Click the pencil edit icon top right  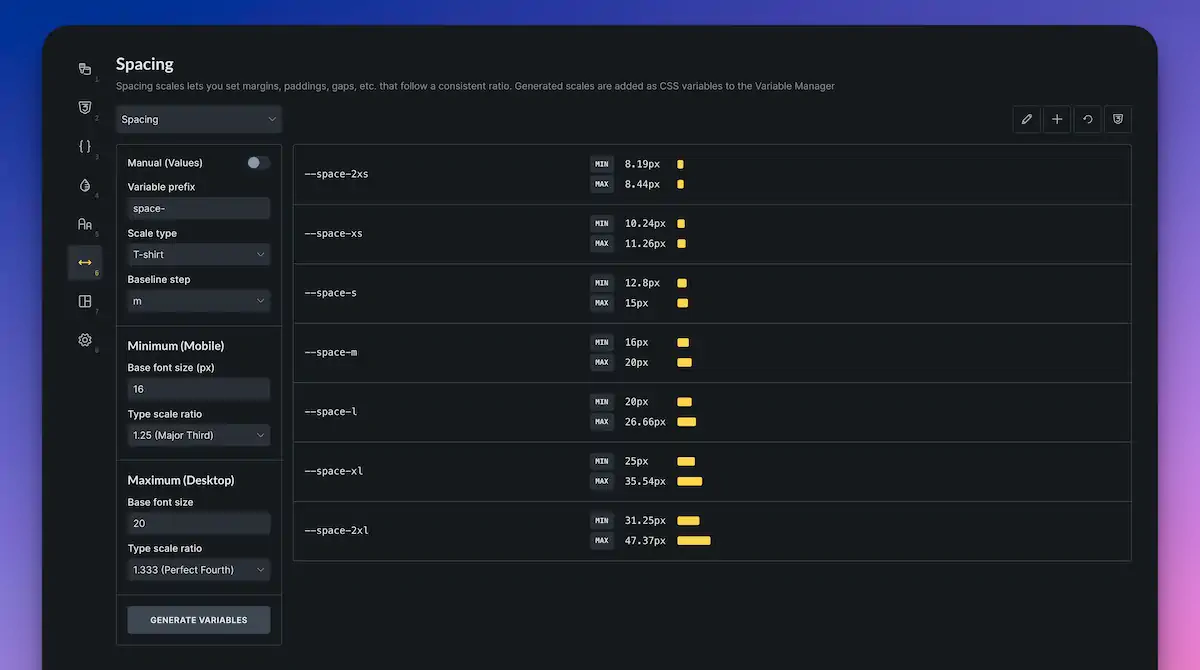[1026, 119]
